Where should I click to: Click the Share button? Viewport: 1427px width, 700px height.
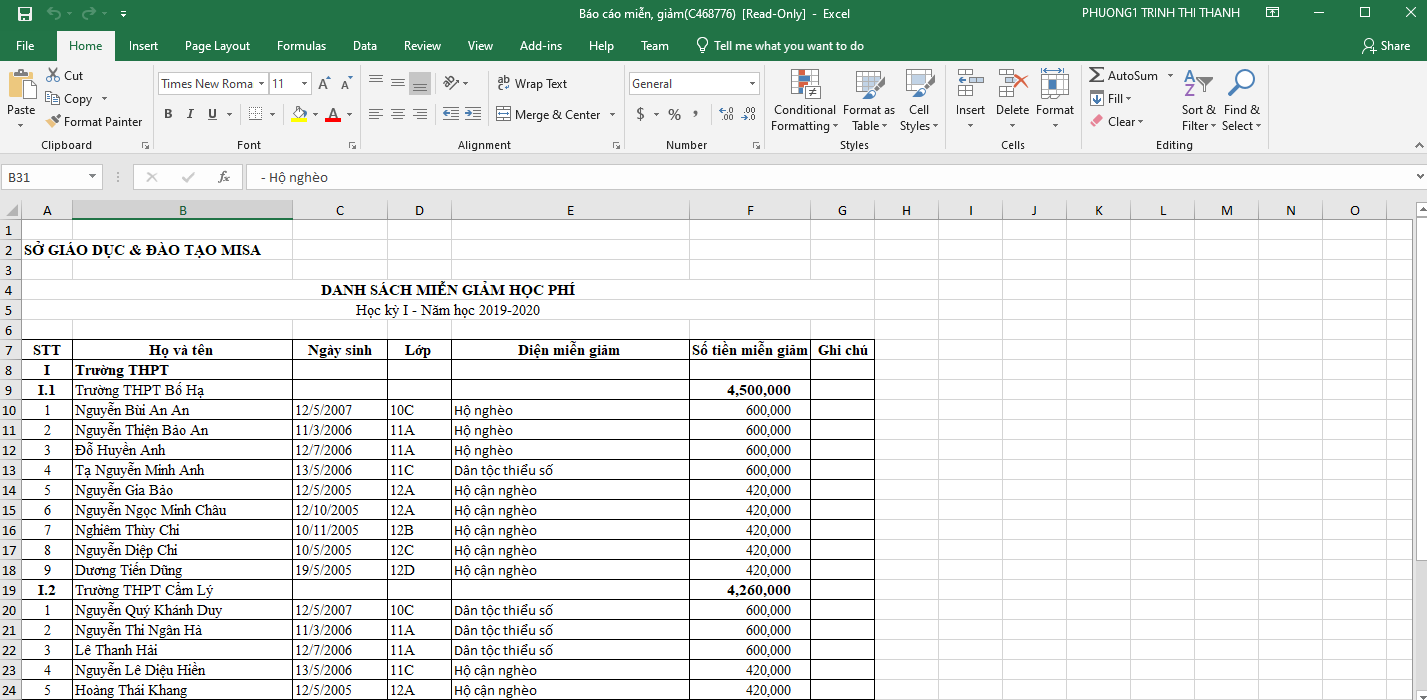coord(1385,46)
